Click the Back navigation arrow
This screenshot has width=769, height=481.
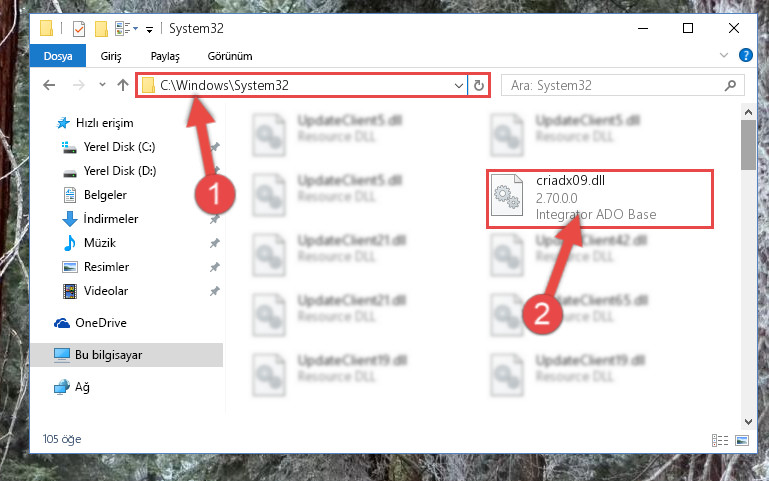click(49, 85)
